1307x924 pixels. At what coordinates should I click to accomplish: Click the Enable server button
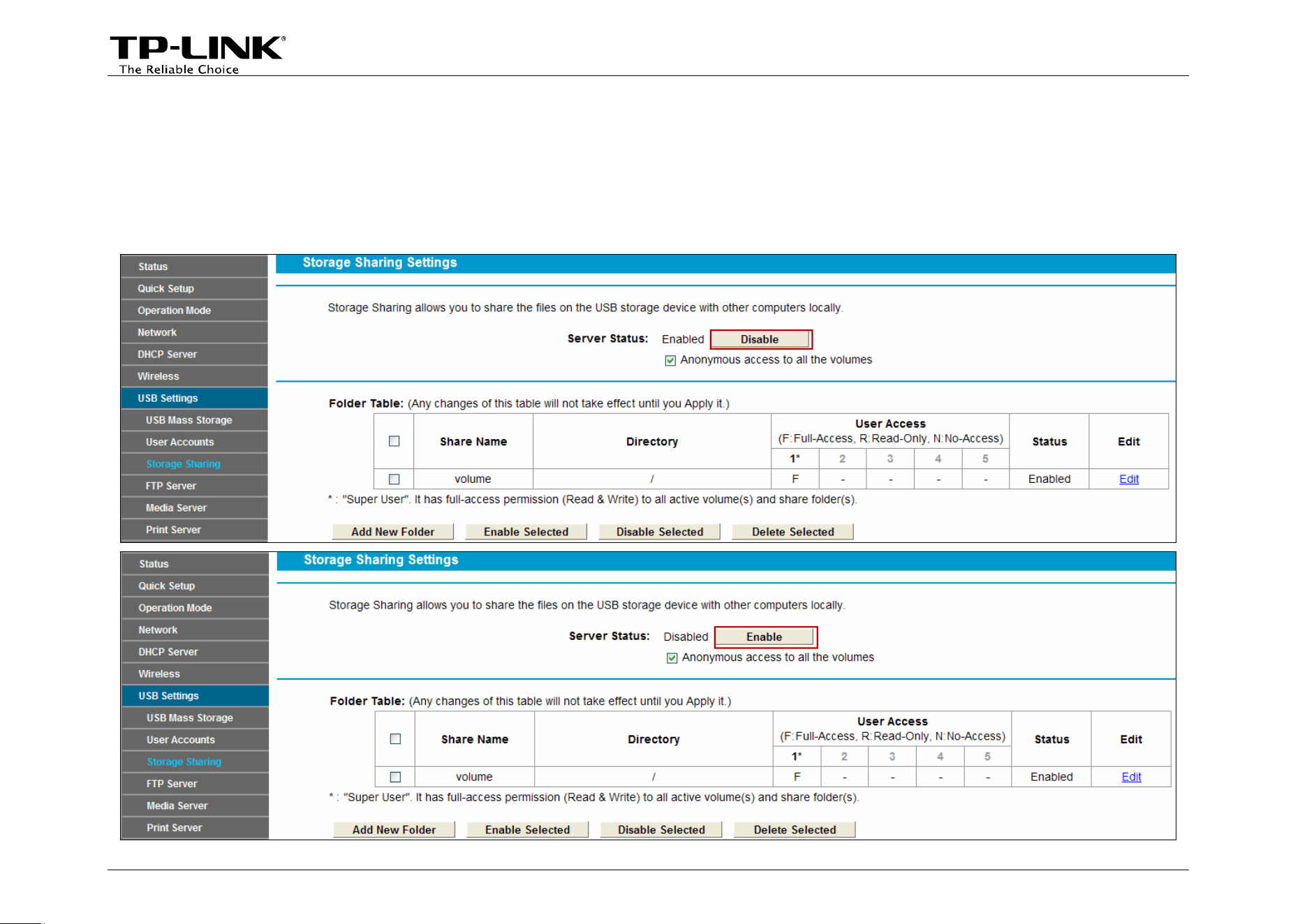pos(765,636)
